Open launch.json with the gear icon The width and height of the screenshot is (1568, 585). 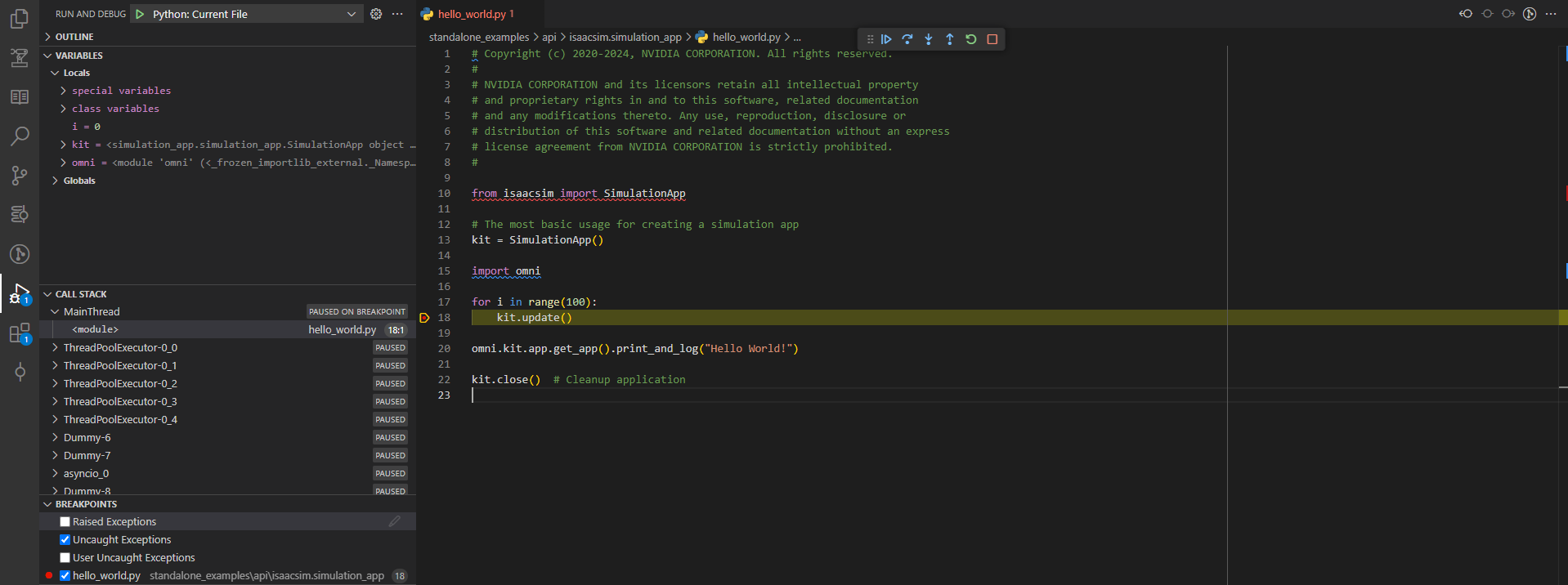pyautogui.click(x=376, y=14)
